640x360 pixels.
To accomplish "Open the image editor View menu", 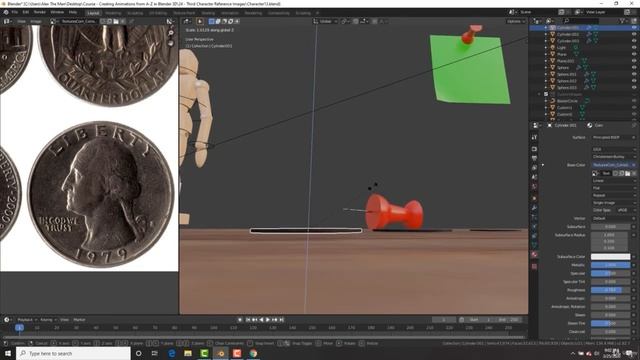I will 21,21.
